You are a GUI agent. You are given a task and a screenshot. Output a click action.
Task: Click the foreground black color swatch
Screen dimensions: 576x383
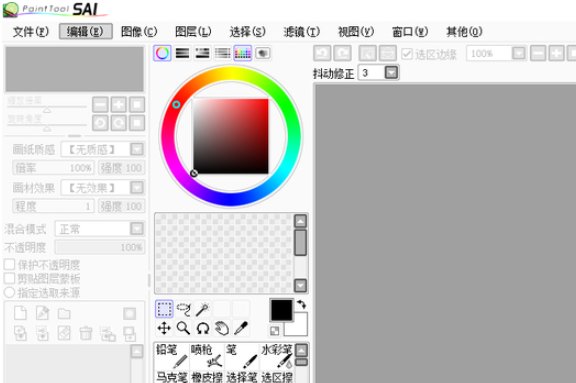coord(281,310)
